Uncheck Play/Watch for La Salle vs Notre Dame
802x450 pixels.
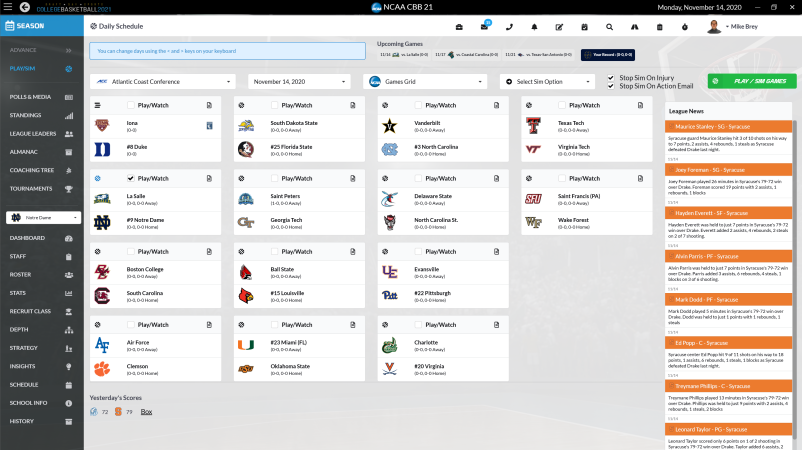131,178
